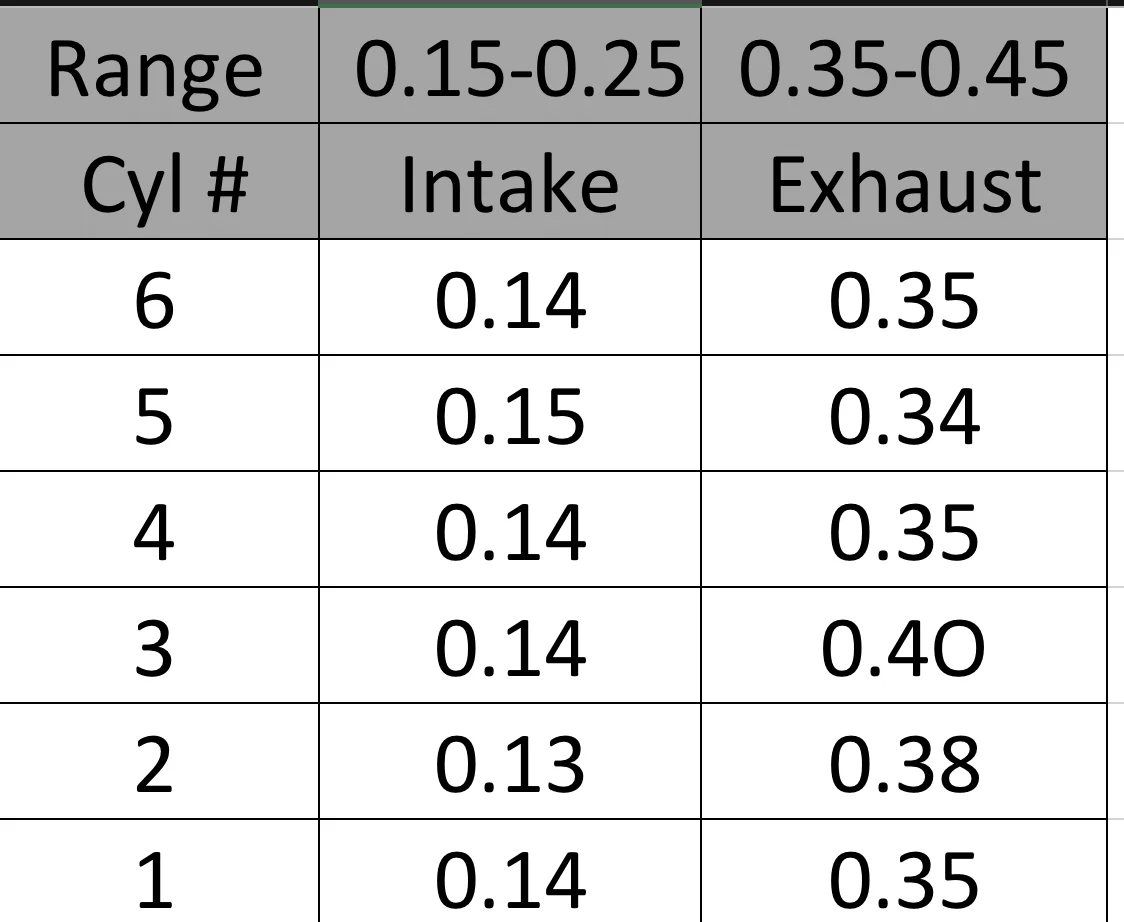Select the 0.35-0.45 range cell
The height and width of the screenshot is (922, 1124).
(904, 65)
